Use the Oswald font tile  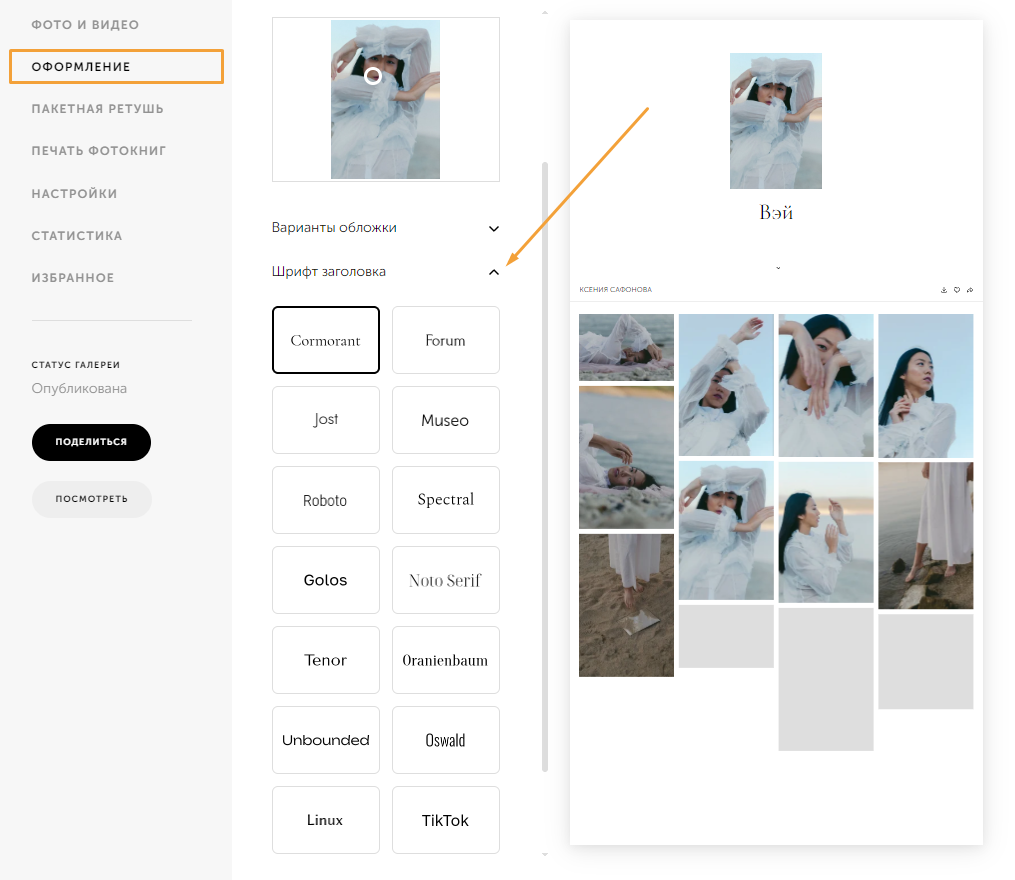coord(446,740)
